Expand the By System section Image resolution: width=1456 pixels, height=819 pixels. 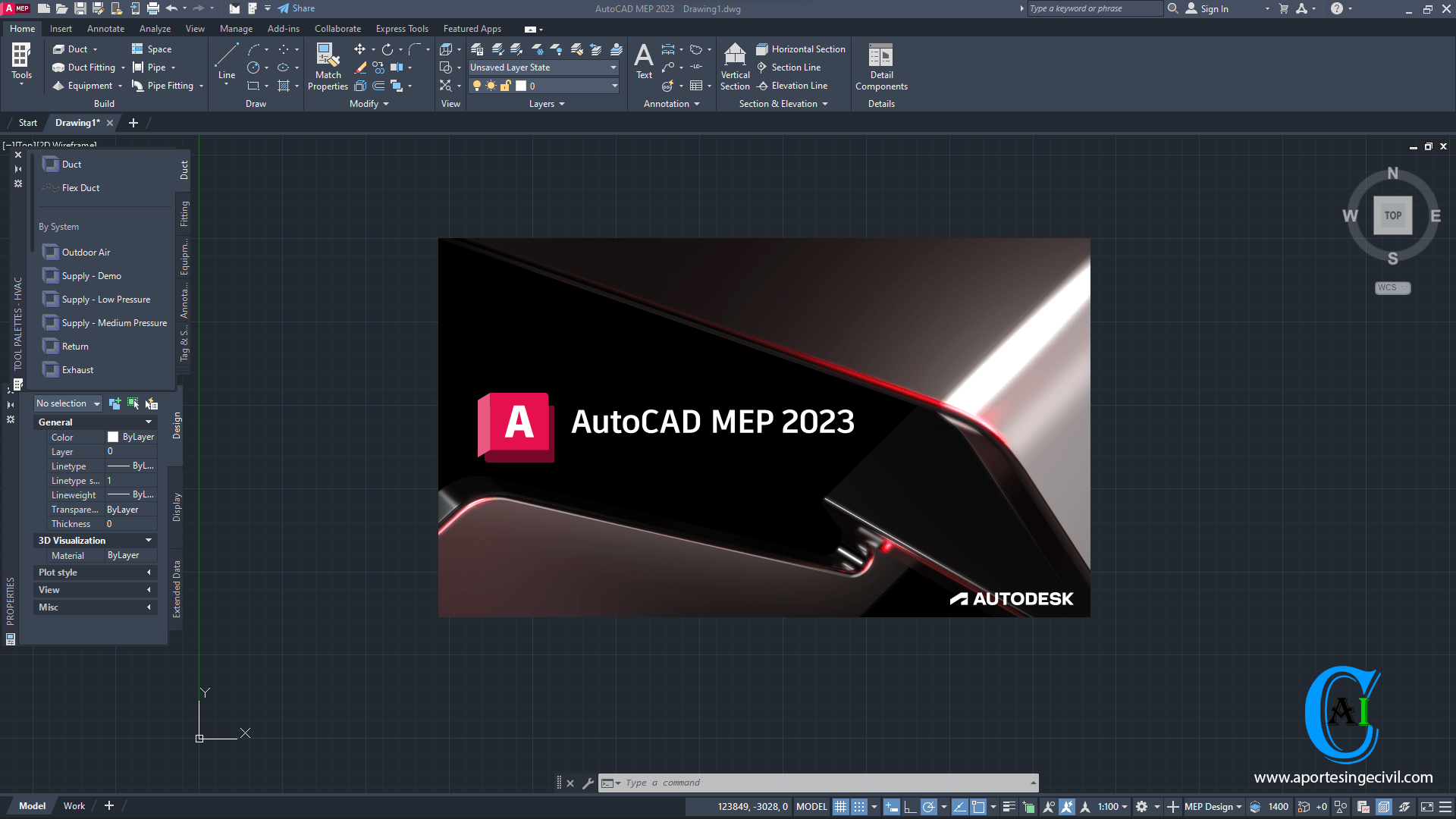tap(58, 226)
